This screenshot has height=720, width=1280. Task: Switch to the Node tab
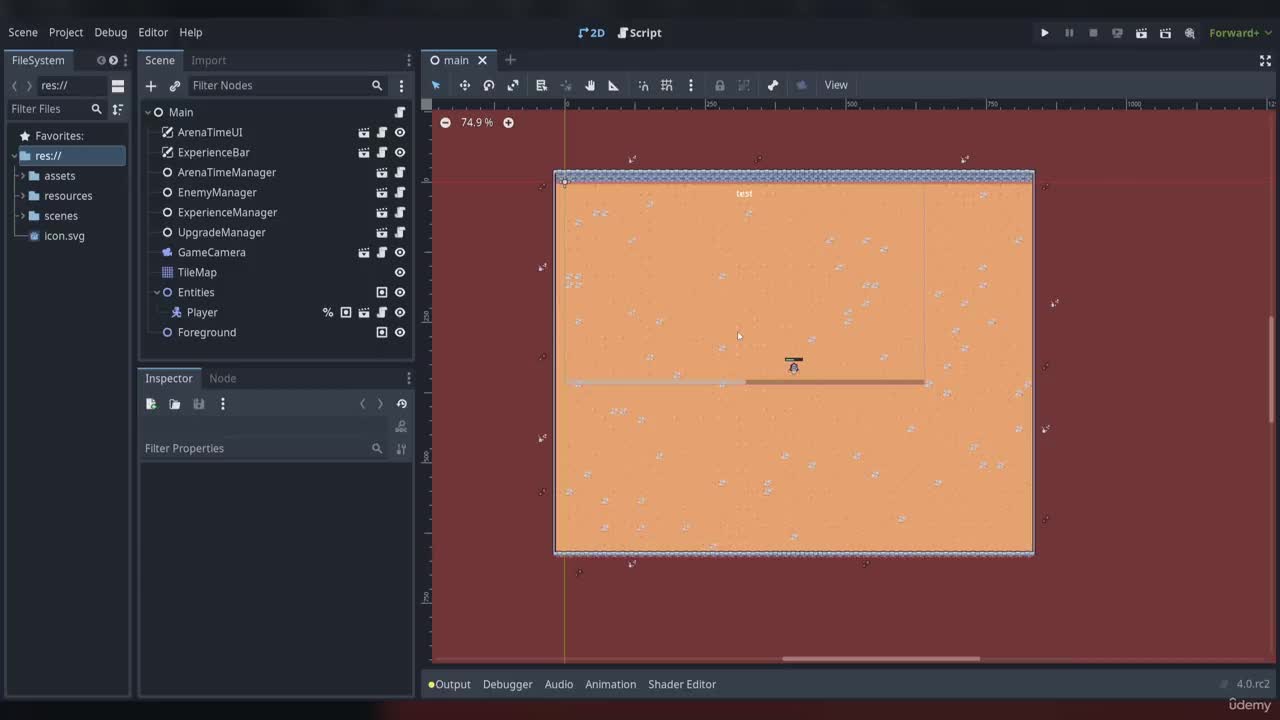coord(223,378)
